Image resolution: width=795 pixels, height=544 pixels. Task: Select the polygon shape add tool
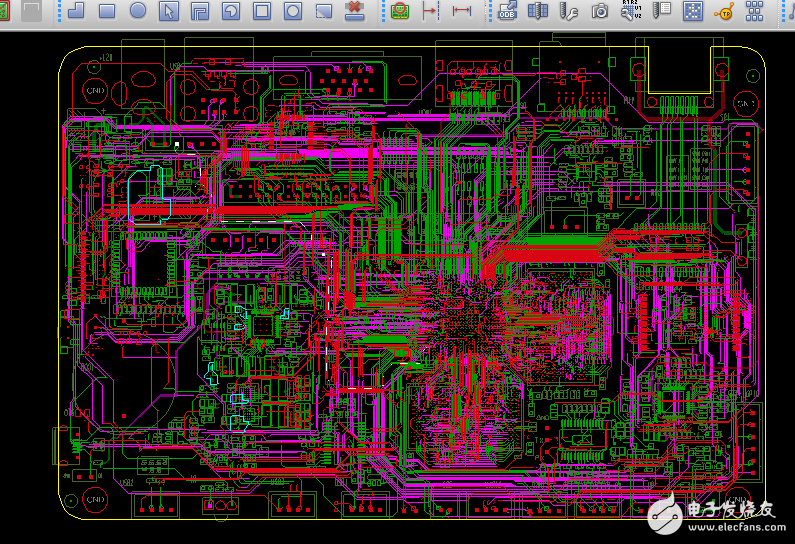[x=76, y=11]
